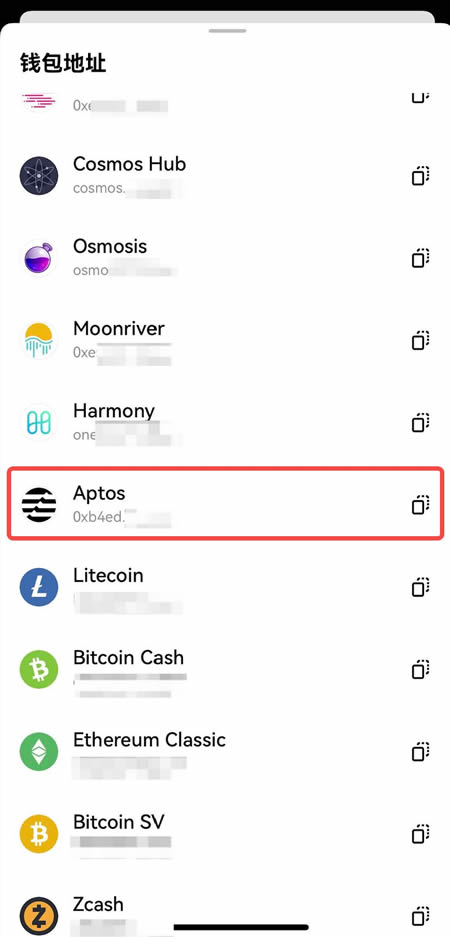Copy the Bitcoin SV address

[421, 833]
